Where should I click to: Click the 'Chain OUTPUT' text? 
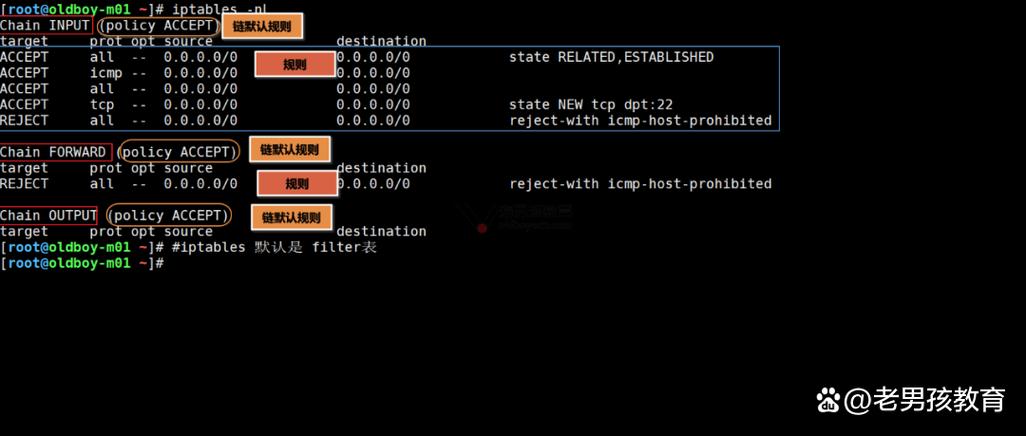pyautogui.click(x=48, y=215)
